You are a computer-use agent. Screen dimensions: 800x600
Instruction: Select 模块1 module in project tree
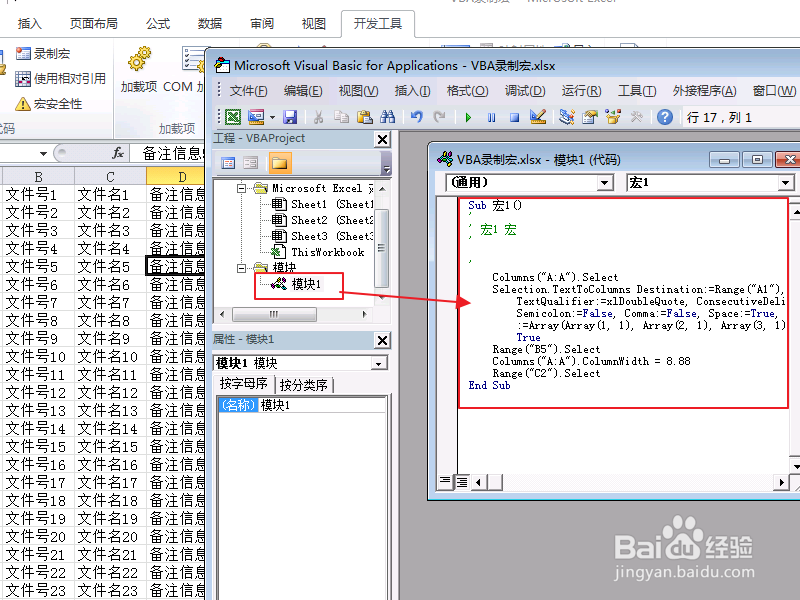click(x=296, y=284)
